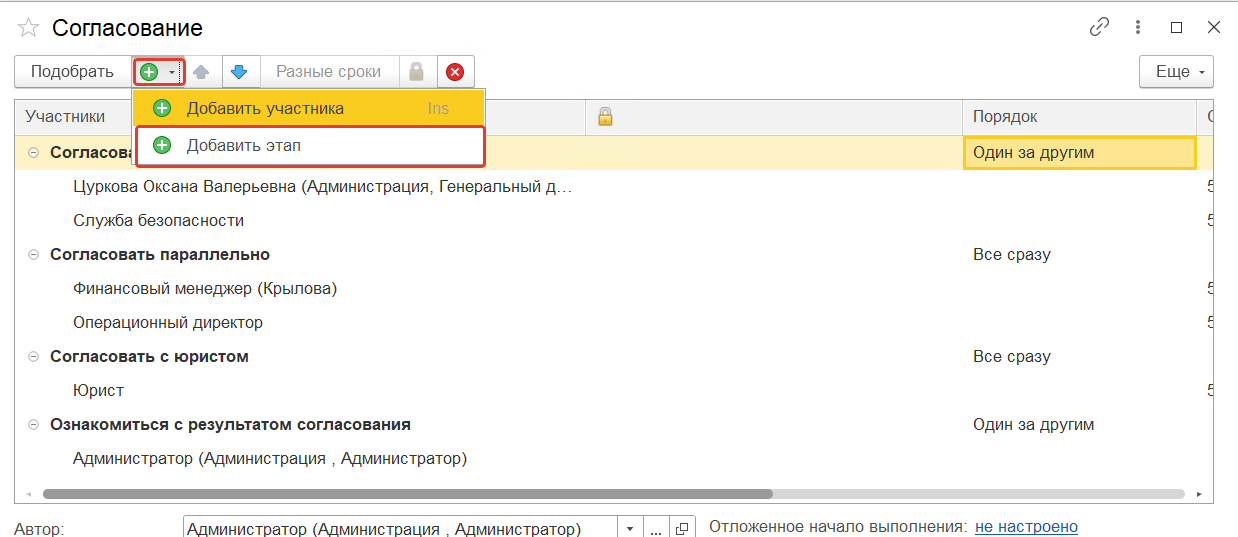Move the row down with the blue arrow

pyautogui.click(x=239, y=72)
